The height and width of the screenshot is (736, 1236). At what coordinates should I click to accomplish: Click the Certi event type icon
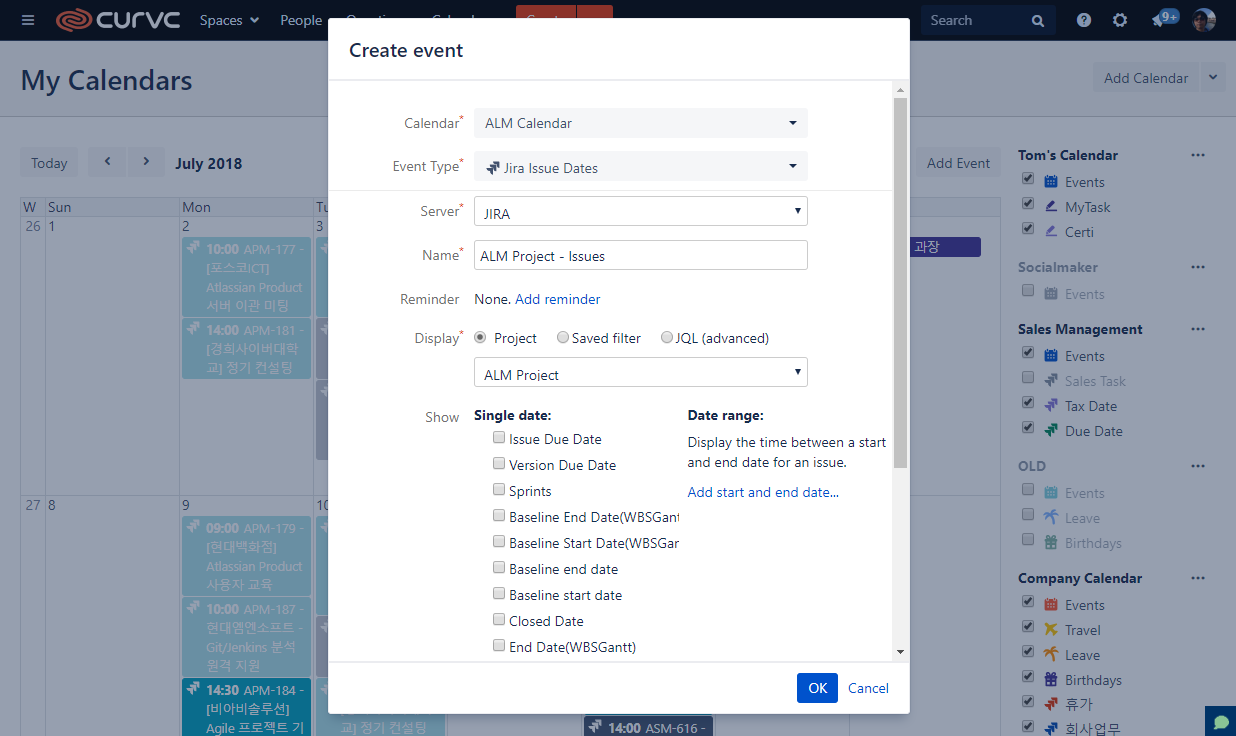click(x=1051, y=231)
